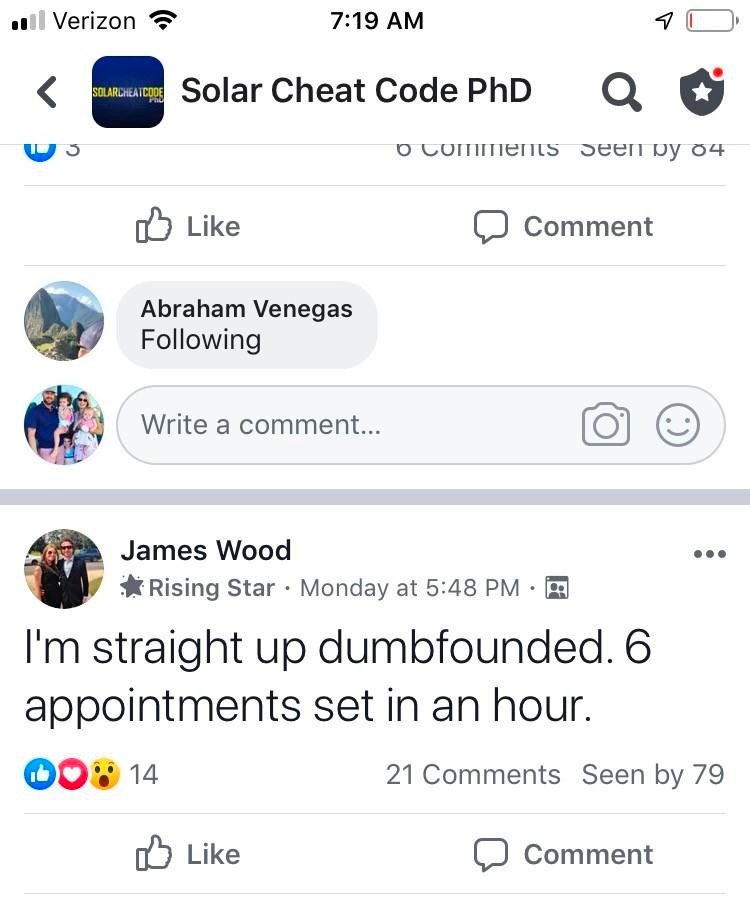Screen dimensions: 750x909
Task: View the reactions on James Wood's post
Action: pyautogui.click(x=91, y=775)
